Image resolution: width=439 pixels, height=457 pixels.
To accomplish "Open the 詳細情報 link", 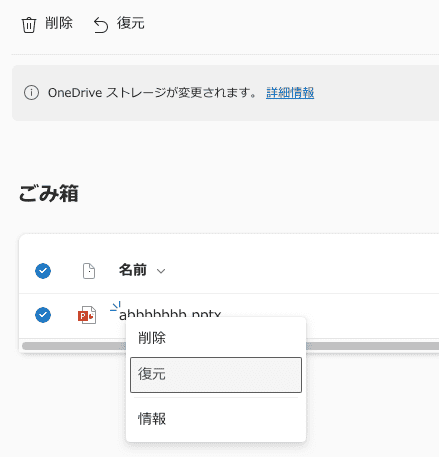I will (x=290, y=93).
